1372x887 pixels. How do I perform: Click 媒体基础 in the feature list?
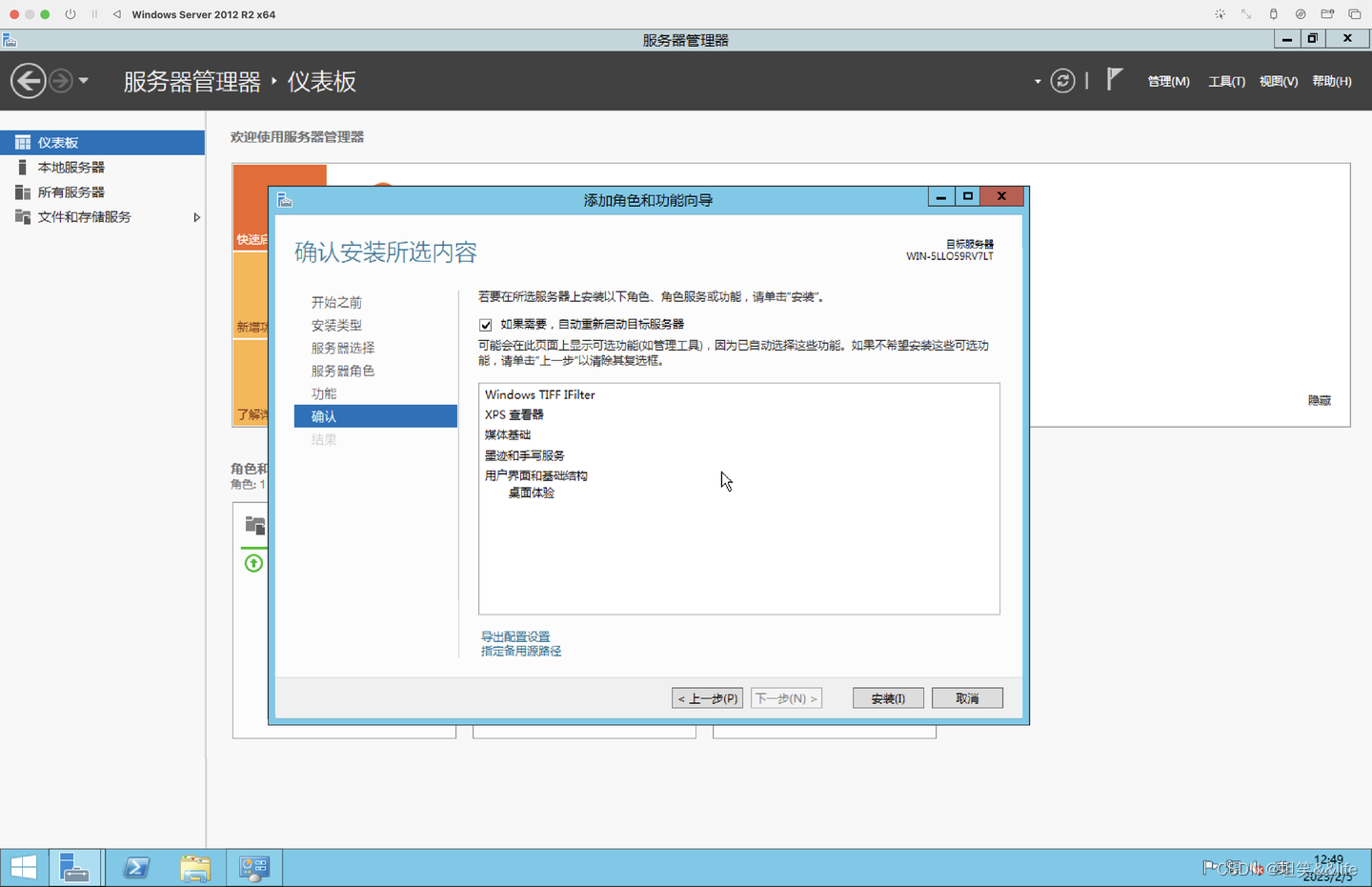click(508, 434)
